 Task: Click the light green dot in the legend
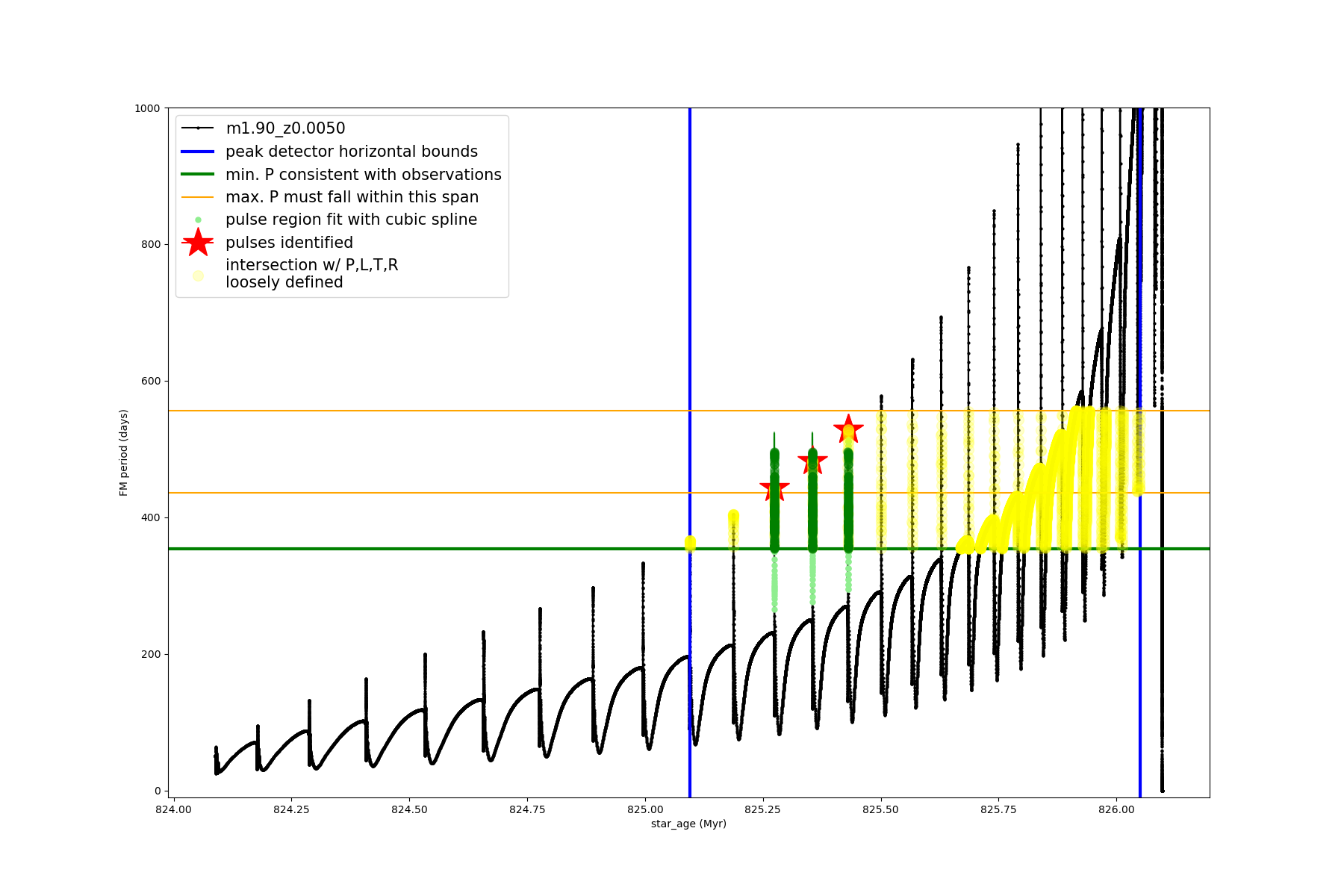(198, 220)
